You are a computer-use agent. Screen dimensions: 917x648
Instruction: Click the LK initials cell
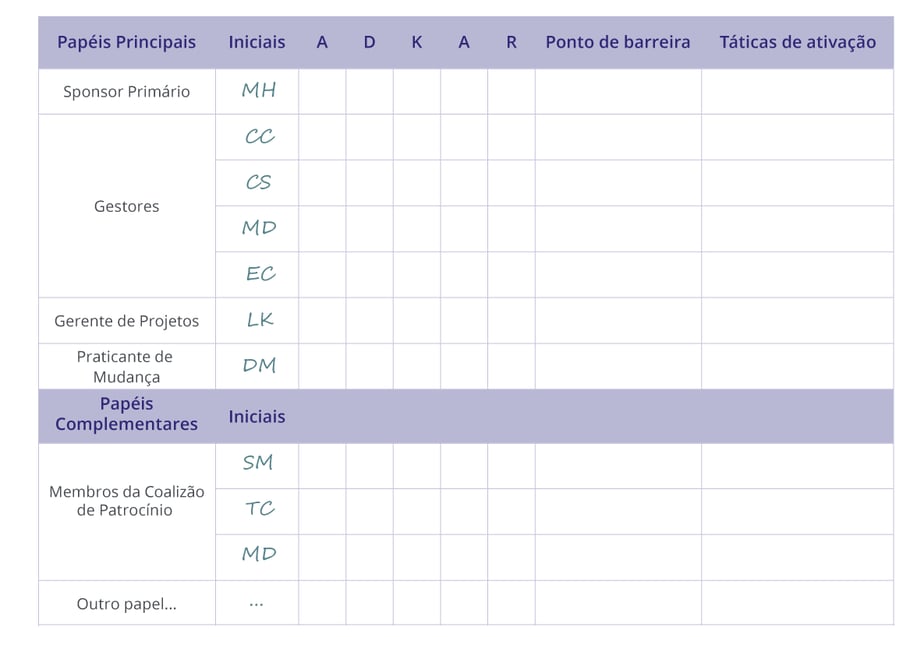[x=258, y=320]
